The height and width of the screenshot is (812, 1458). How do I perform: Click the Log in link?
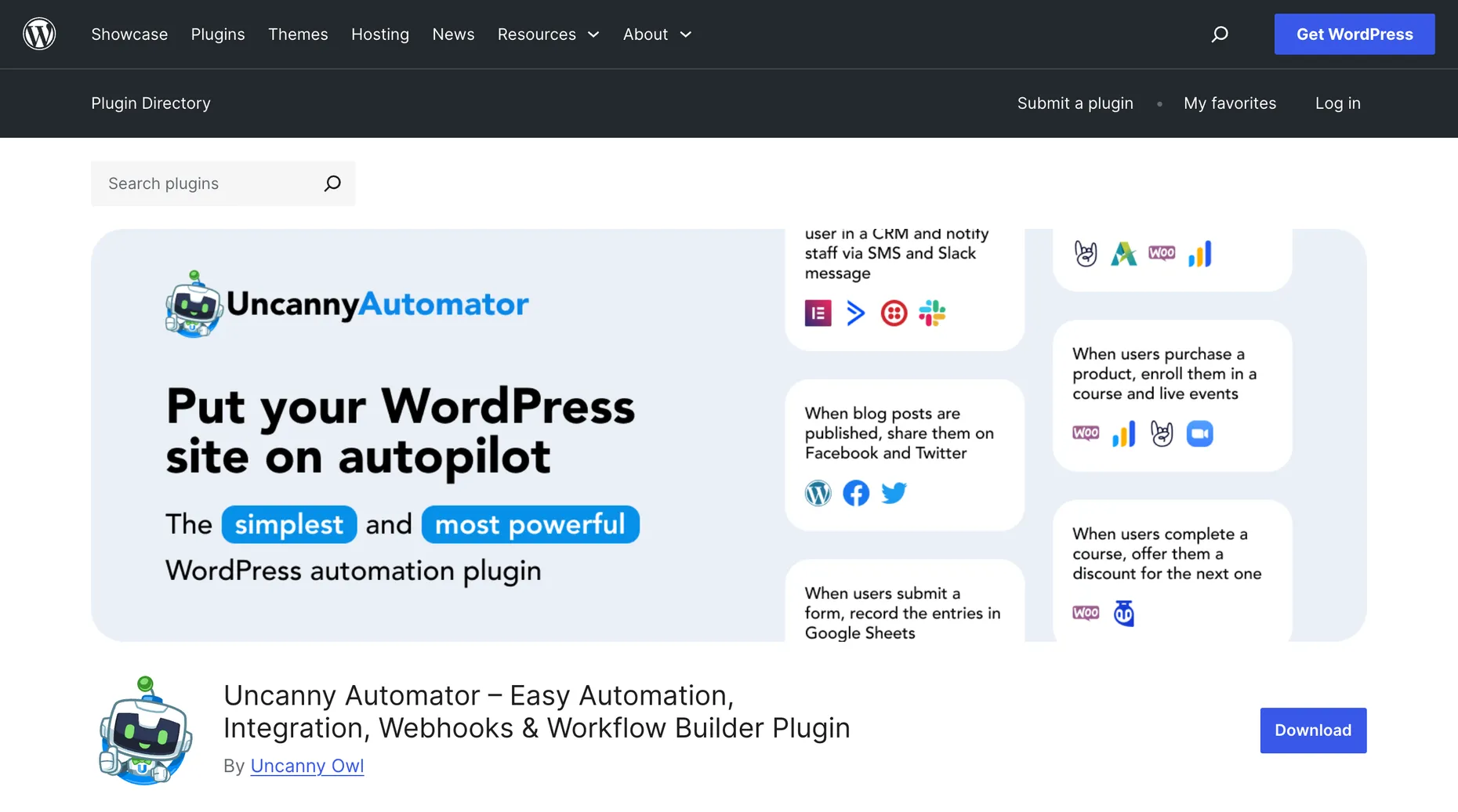tap(1338, 103)
